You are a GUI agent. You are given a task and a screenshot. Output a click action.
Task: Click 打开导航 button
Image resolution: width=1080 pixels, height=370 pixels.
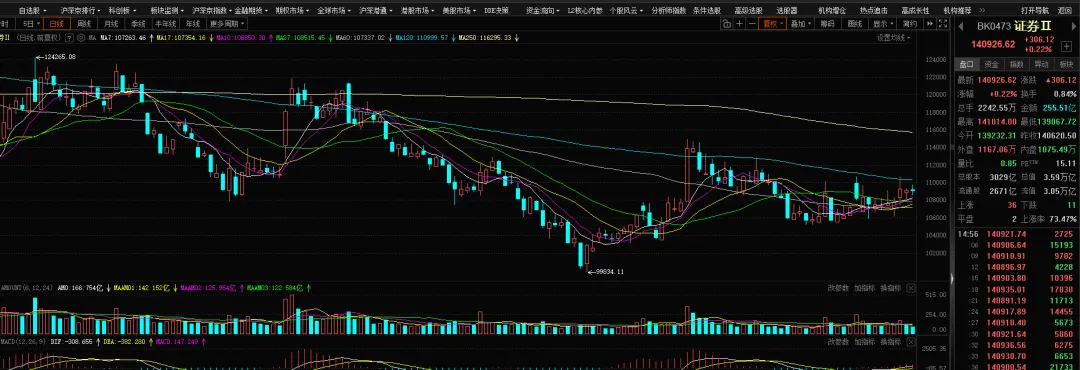[x=1035, y=11]
